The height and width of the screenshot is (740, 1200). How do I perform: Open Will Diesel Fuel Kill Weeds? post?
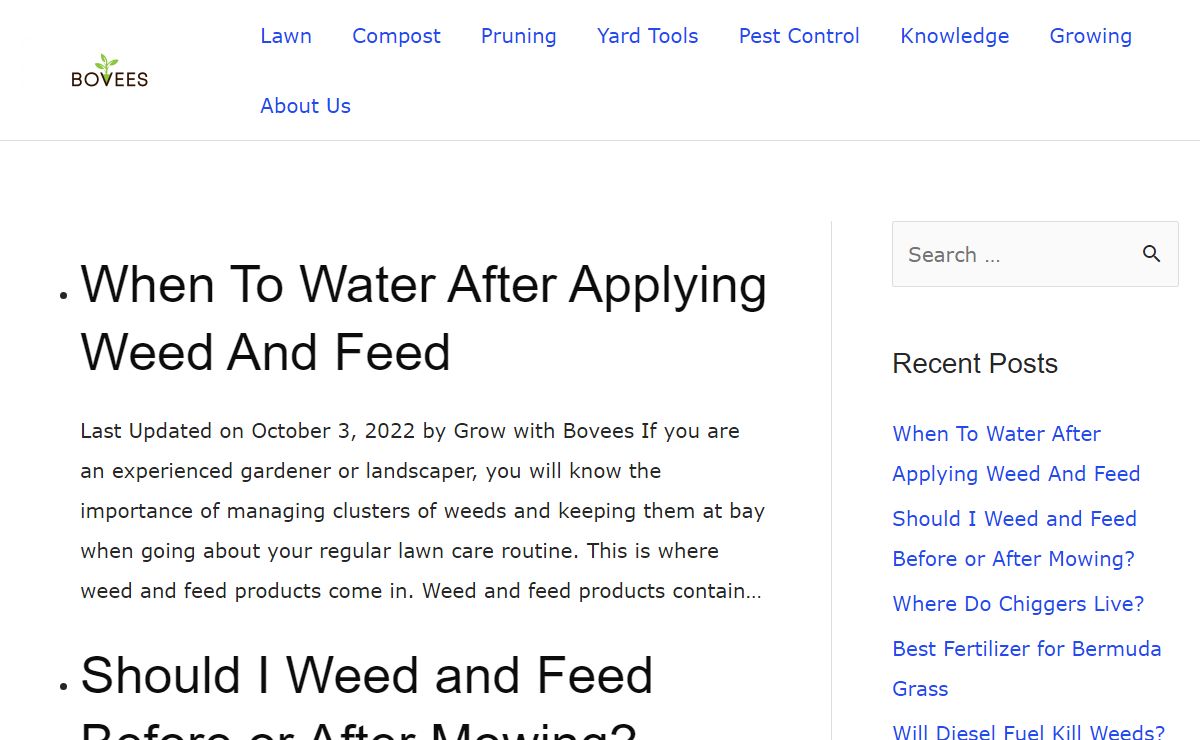pyautogui.click(x=1029, y=732)
